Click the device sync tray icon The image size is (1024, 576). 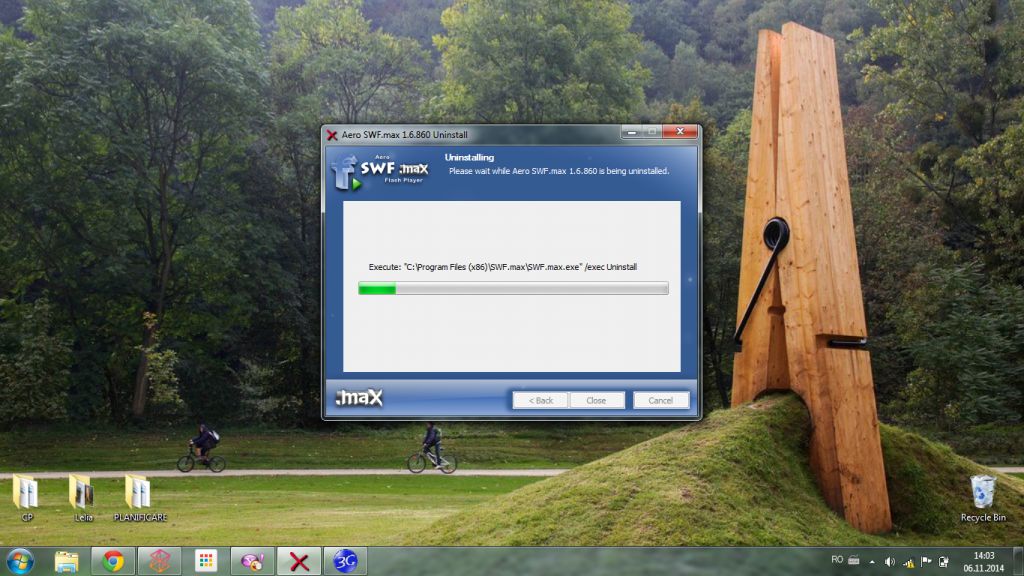coord(943,562)
